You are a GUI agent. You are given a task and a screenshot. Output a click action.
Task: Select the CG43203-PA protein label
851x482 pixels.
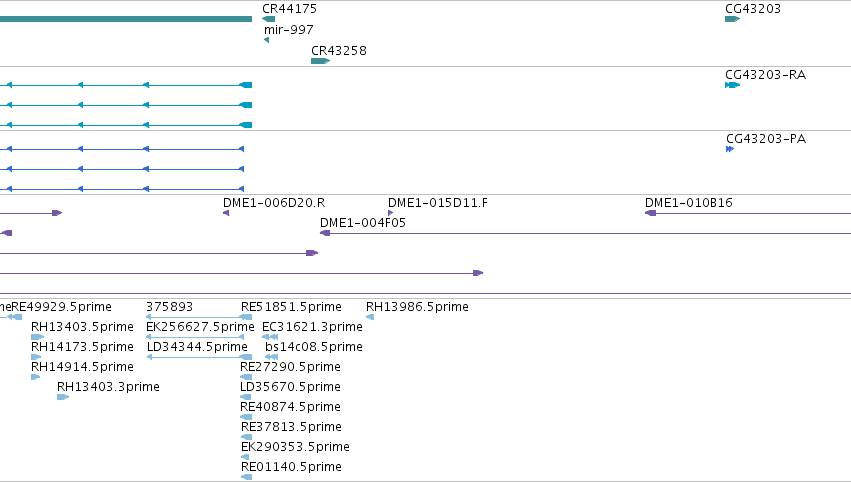pos(766,139)
